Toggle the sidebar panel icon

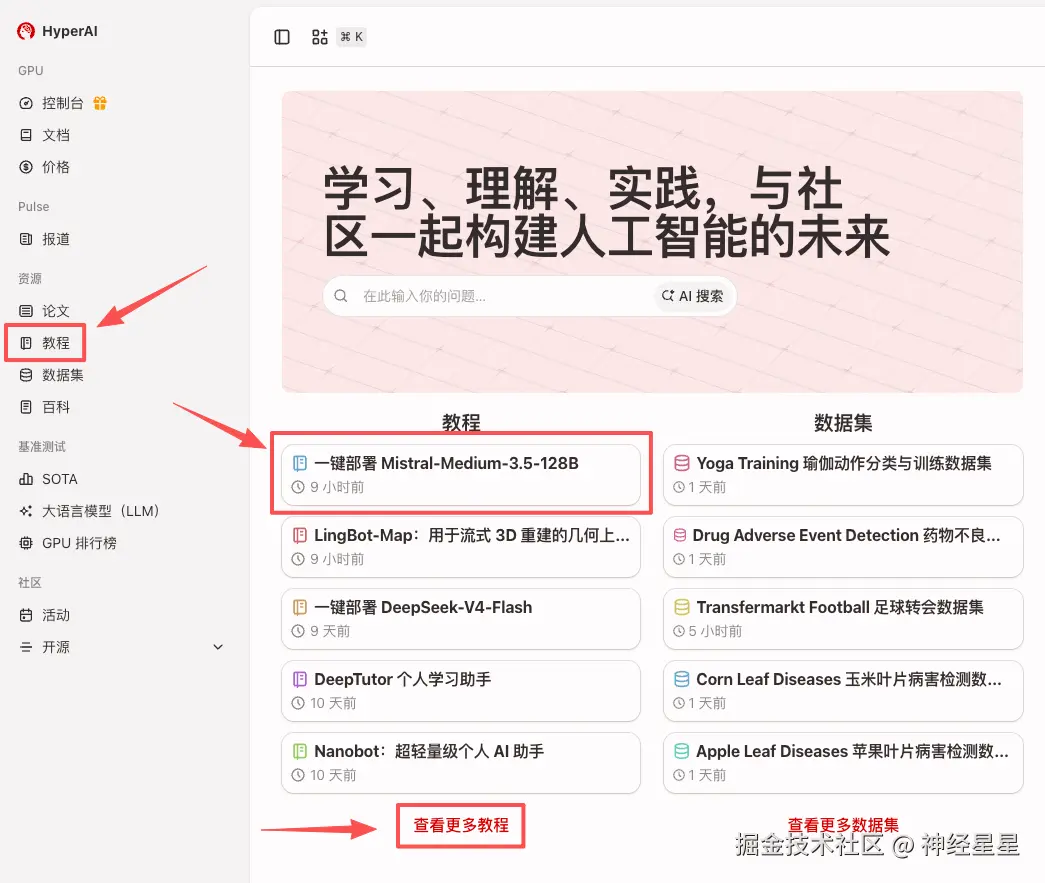coord(282,37)
